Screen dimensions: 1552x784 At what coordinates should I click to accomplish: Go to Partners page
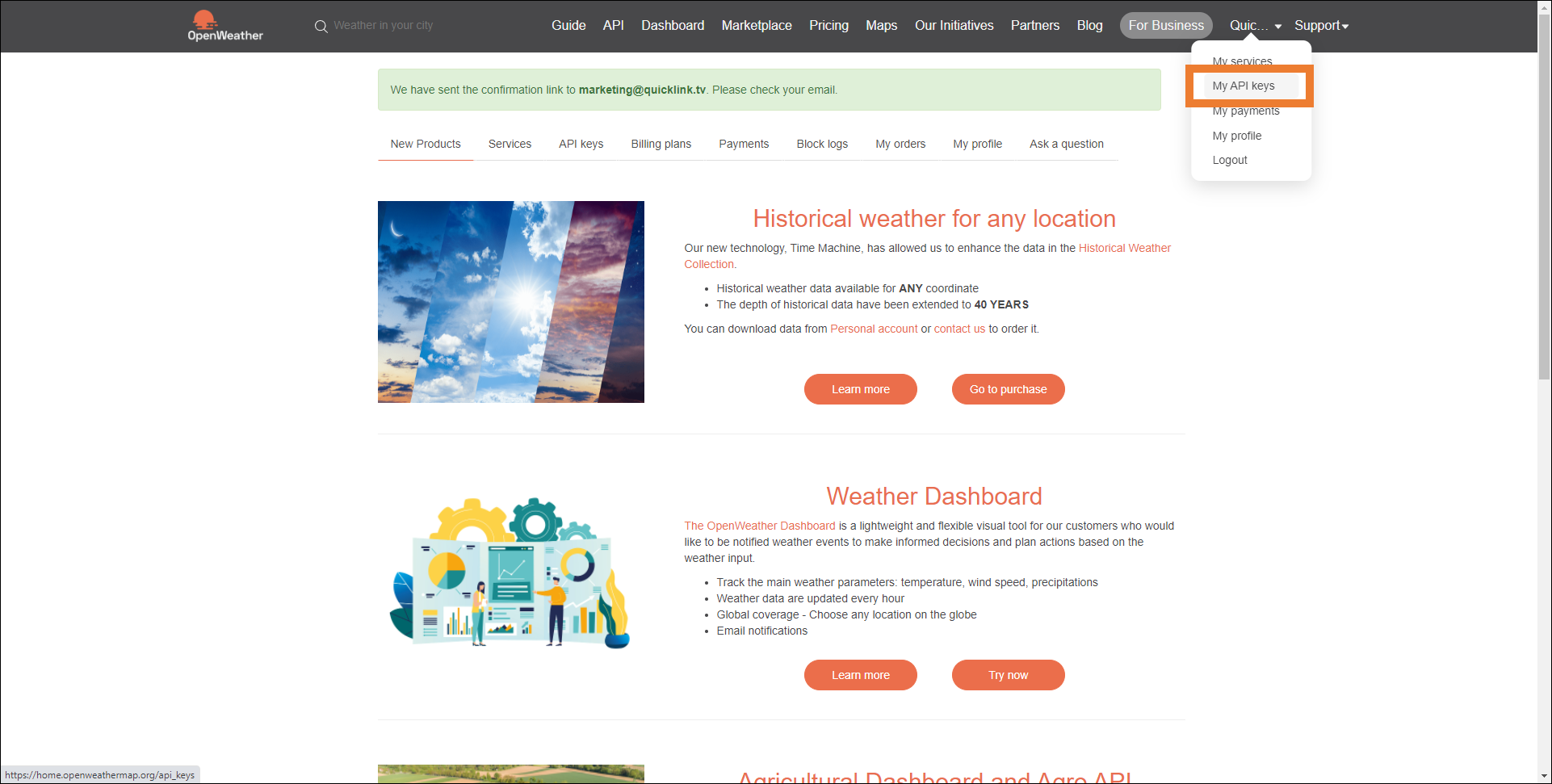pyautogui.click(x=1035, y=26)
